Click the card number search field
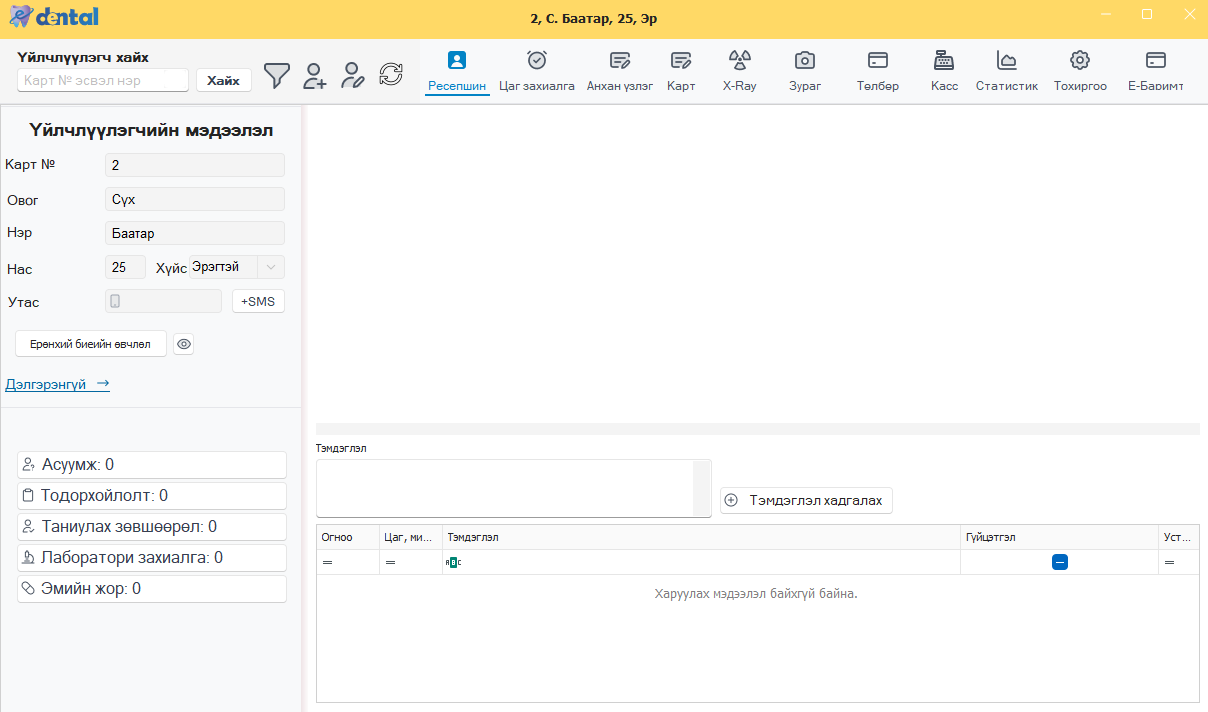1208x712 pixels. click(103, 80)
